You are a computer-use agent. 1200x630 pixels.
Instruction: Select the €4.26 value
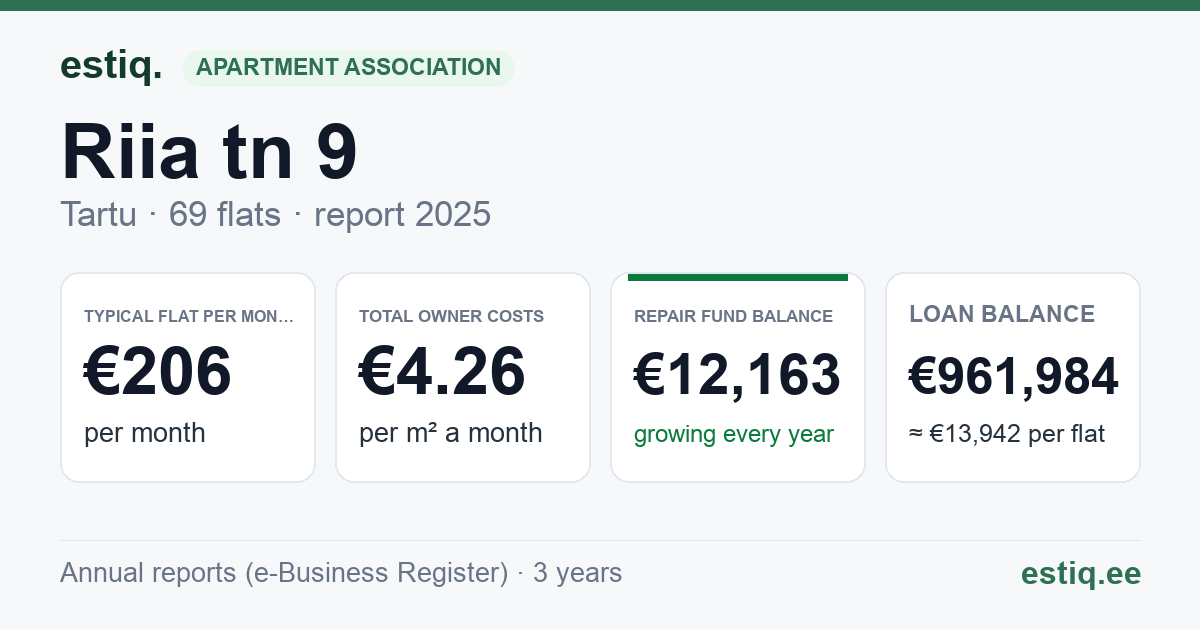442,372
